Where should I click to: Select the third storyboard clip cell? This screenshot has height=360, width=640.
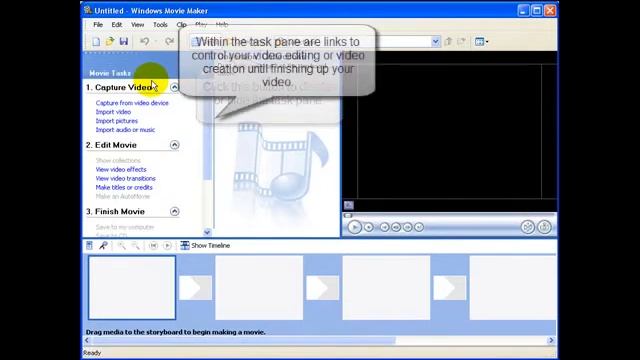[x=386, y=287]
